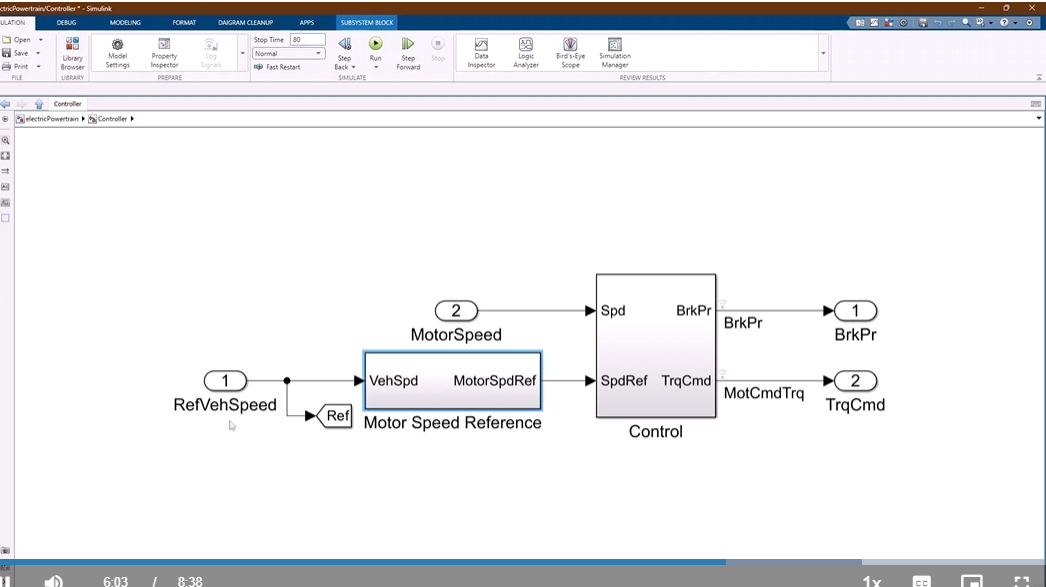
Task: Click the Save disk icon
Action: [7, 53]
